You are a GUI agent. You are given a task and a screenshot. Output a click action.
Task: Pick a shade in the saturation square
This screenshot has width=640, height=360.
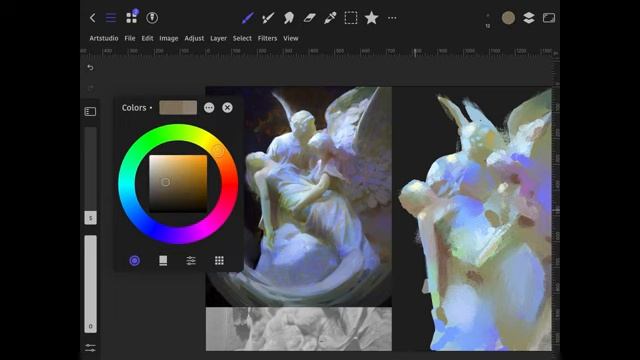pyautogui.click(x=178, y=184)
